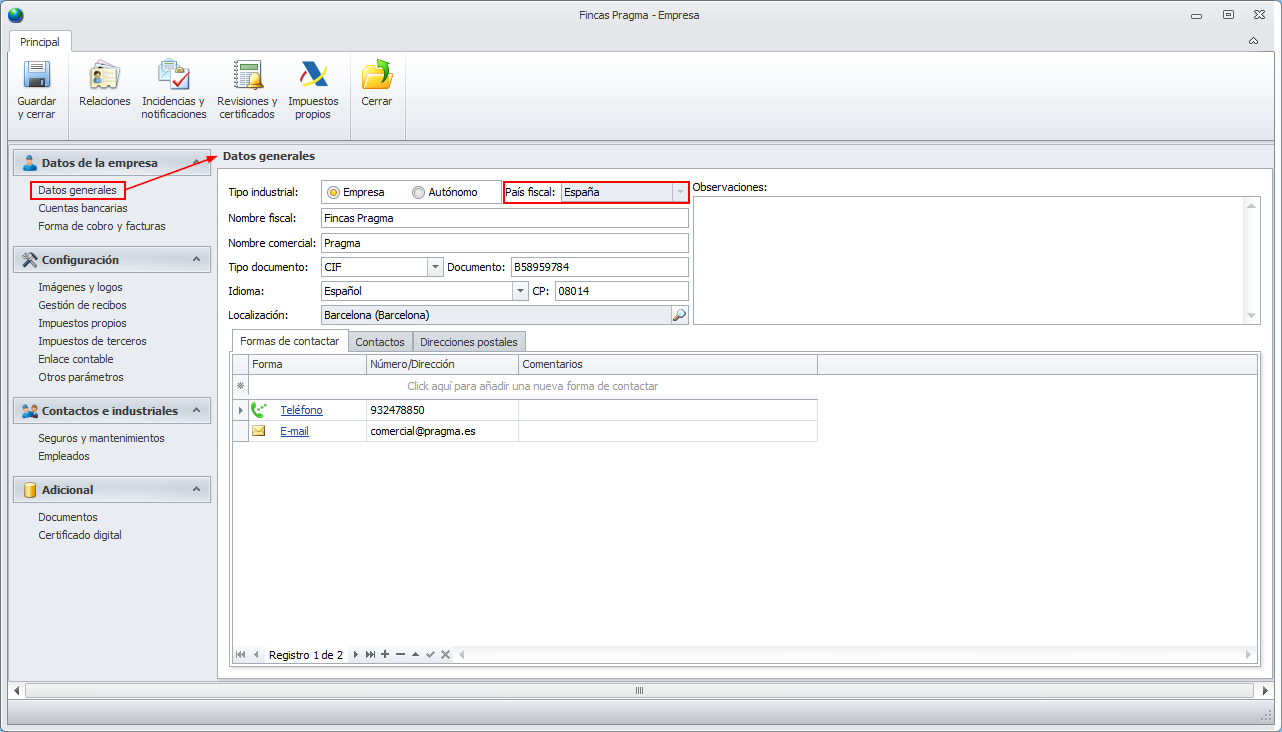The width and height of the screenshot is (1282, 732).
Task: Sort by the Número/Dirección column header
Action: tap(443, 364)
